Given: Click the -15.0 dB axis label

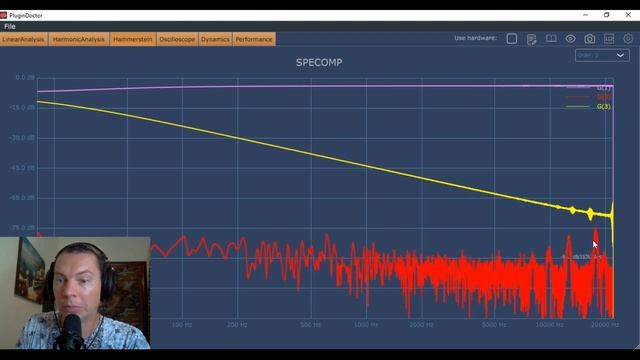Looking at the screenshot, I should pos(22,107).
